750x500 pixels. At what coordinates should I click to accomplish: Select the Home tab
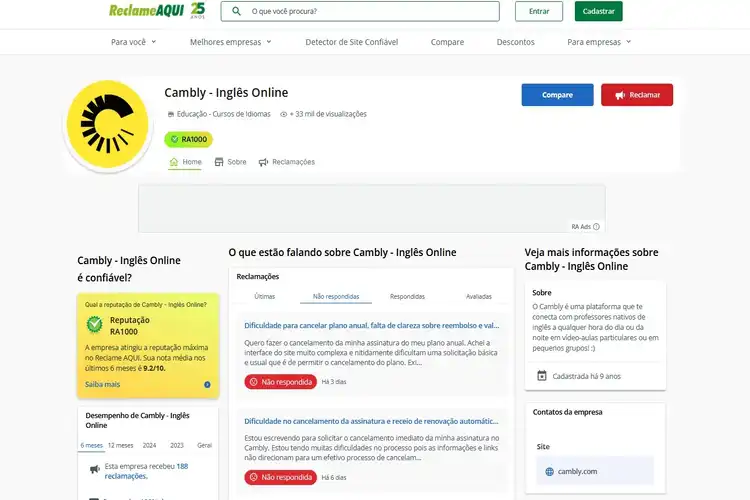pyautogui.click(x=185, y=162)
